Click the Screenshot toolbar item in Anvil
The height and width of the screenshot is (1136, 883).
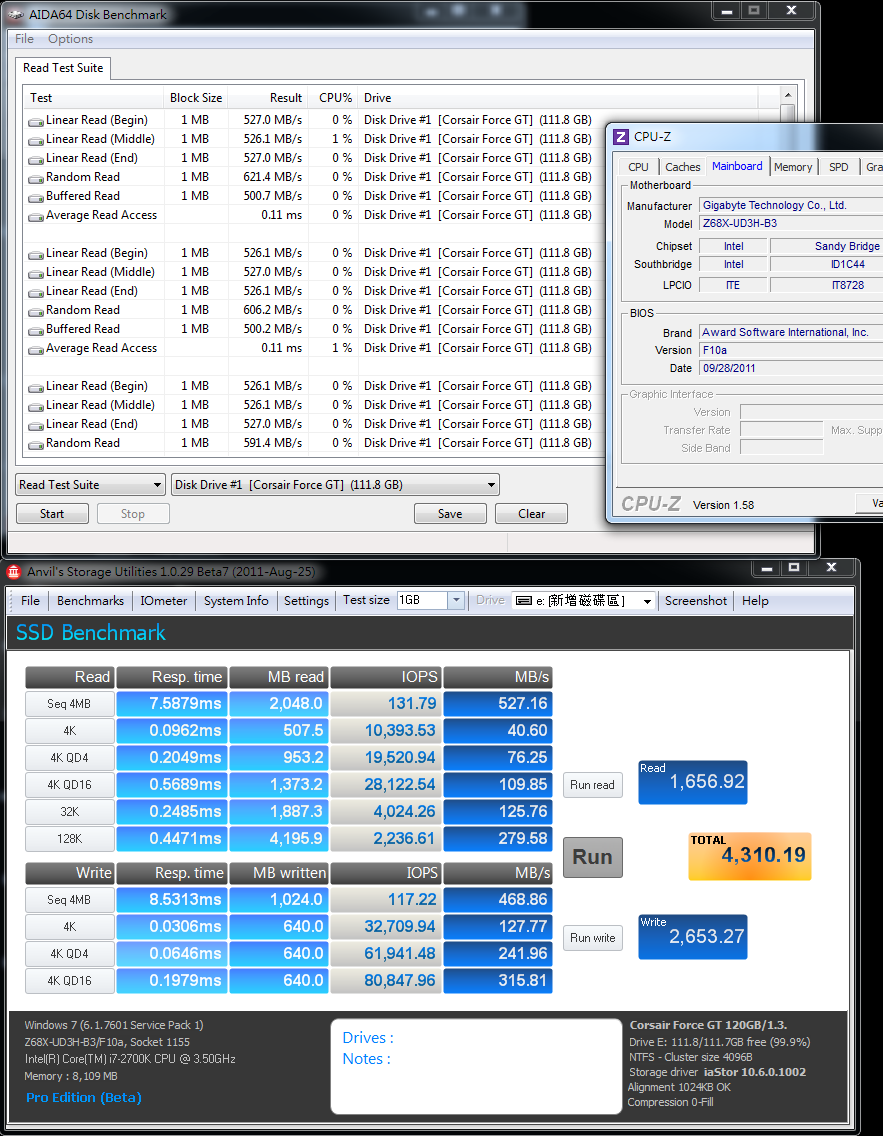click(x=695, y=601)
